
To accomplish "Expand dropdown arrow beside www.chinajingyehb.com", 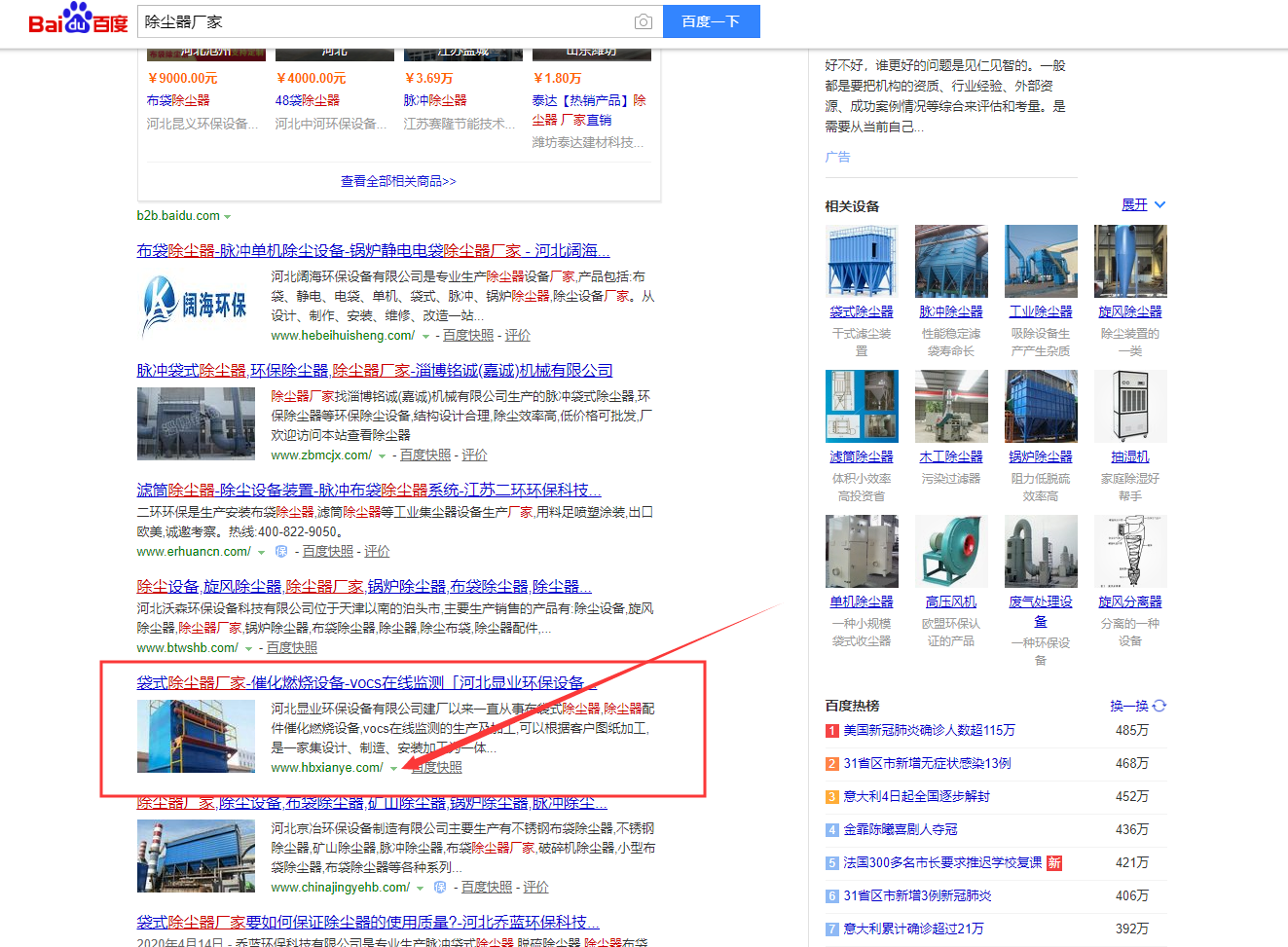I will [x=420, y=889].
